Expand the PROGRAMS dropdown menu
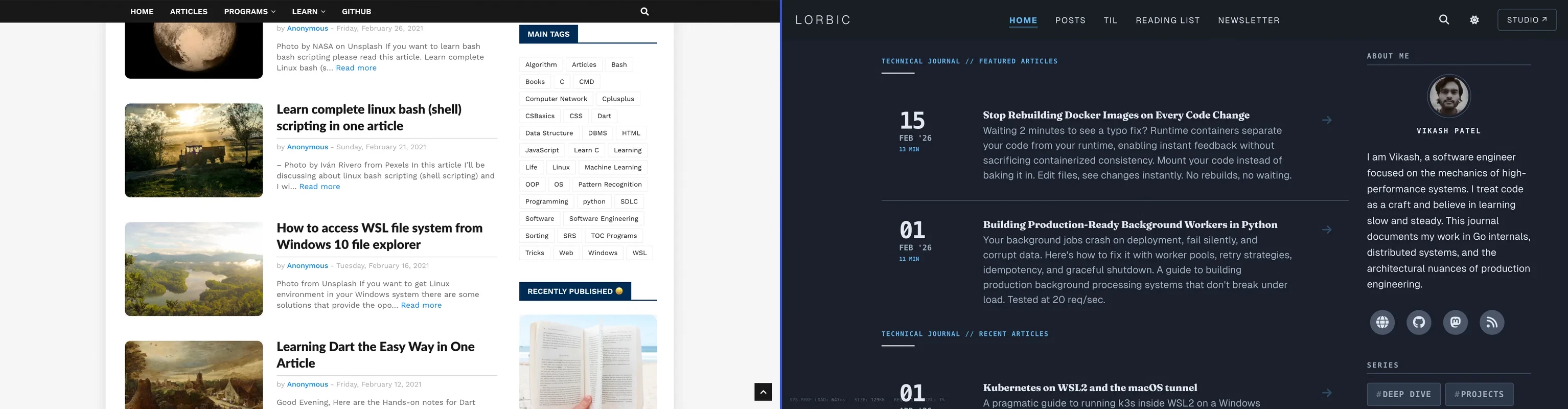Viewport: 1568px width, 409px height. pyautogui.click(x=249, y=12)
